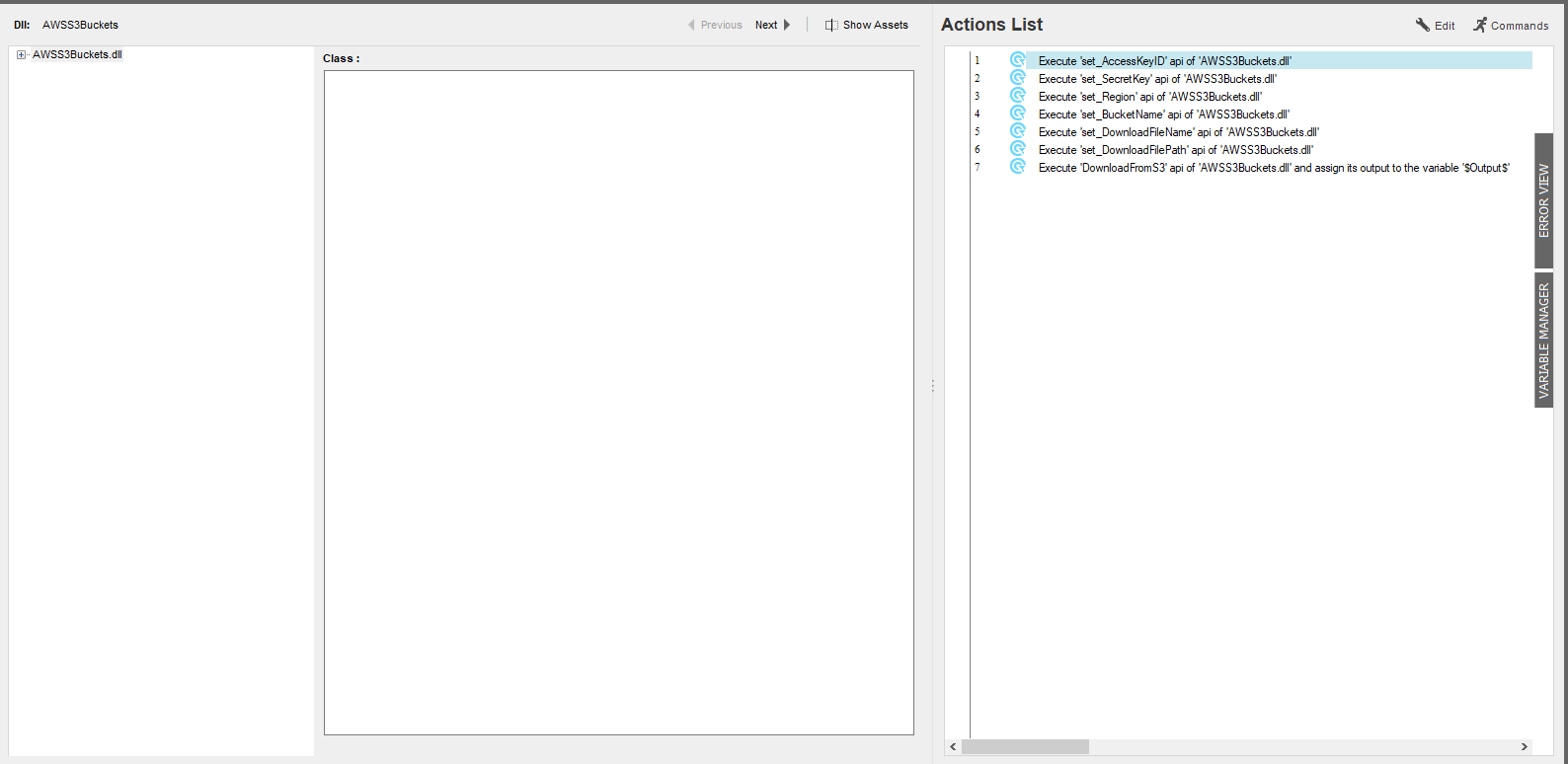Viewport: 1568px width, 764px height.
Task: Click line number 6 in Actions List
Action: (x=978, y=149)
